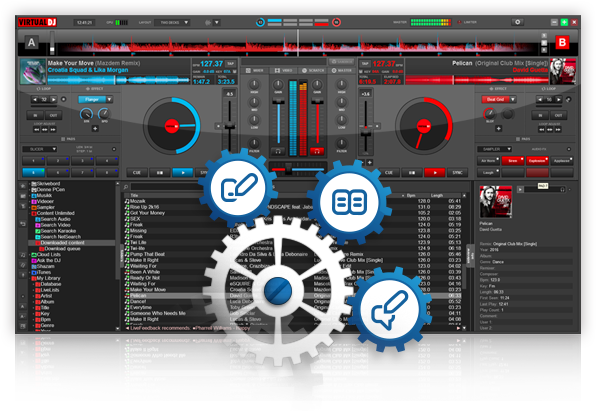The image size is (596, 411).
Task: Click deck A pitch fader handle
Action: (230, 127)
